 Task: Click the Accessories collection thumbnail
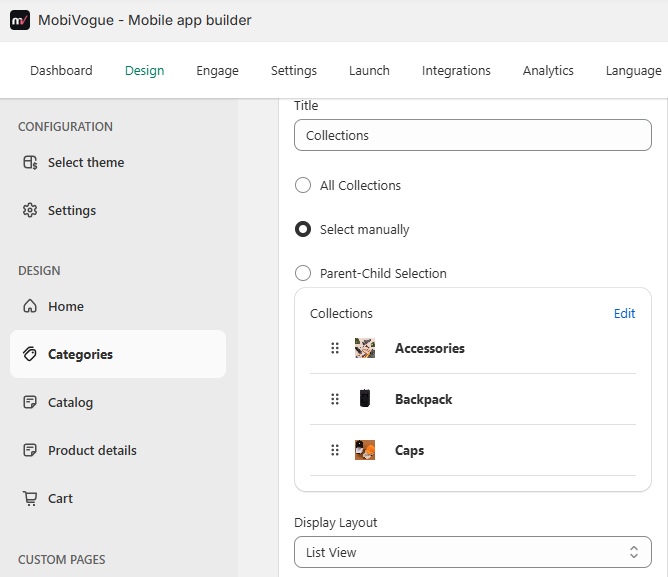tap(365, 348)
